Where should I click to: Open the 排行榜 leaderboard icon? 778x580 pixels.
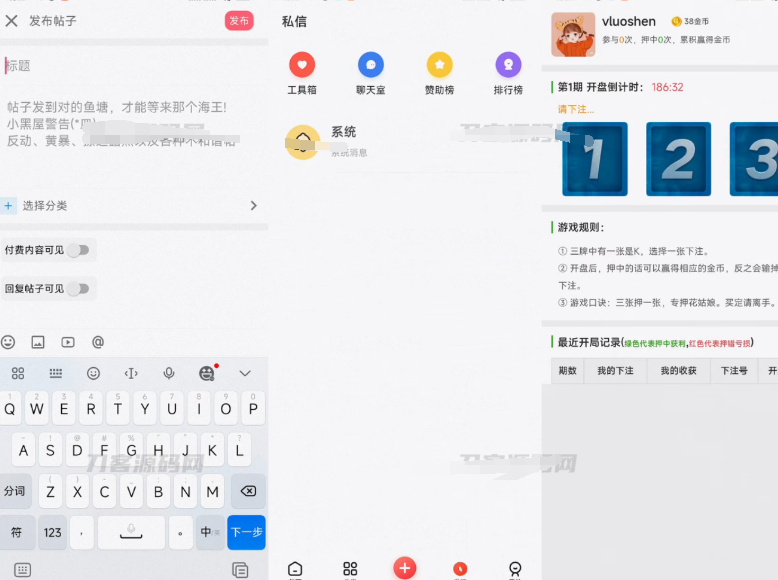[508, 66]
